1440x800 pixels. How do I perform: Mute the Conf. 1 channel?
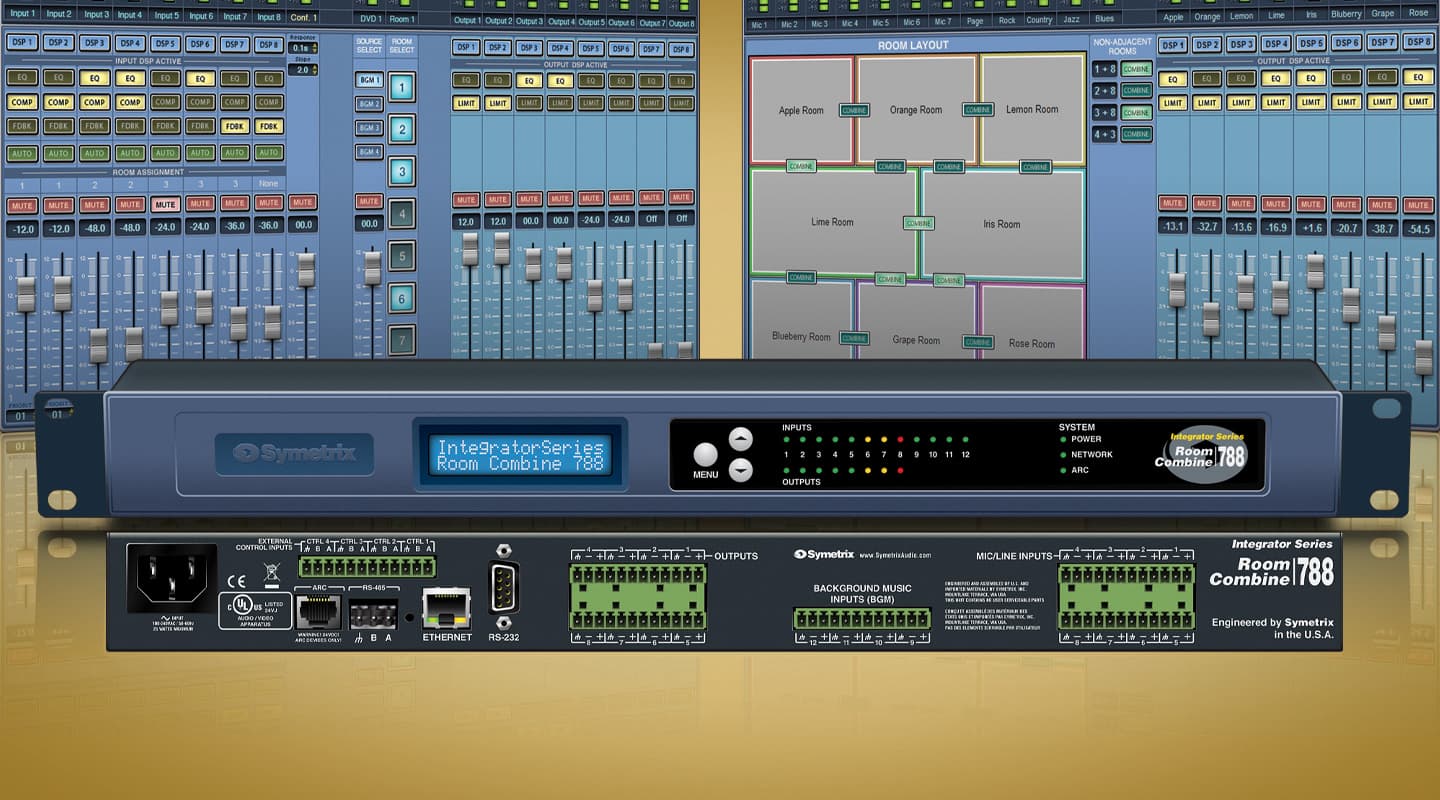click(303, 202)
